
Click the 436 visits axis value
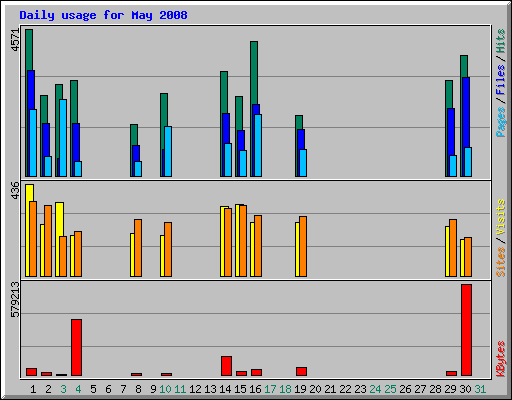pyautogui.click(x=15, y=190)
